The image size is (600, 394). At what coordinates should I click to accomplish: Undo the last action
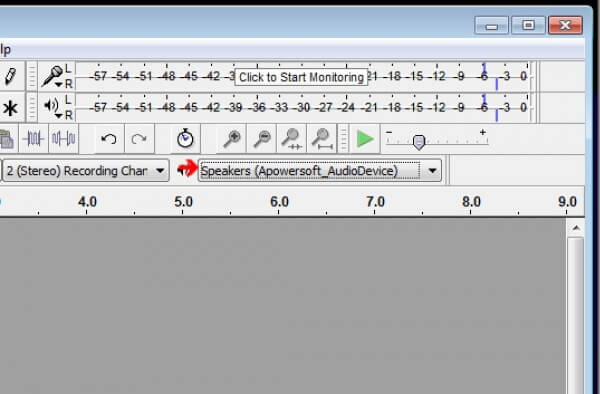109,138
